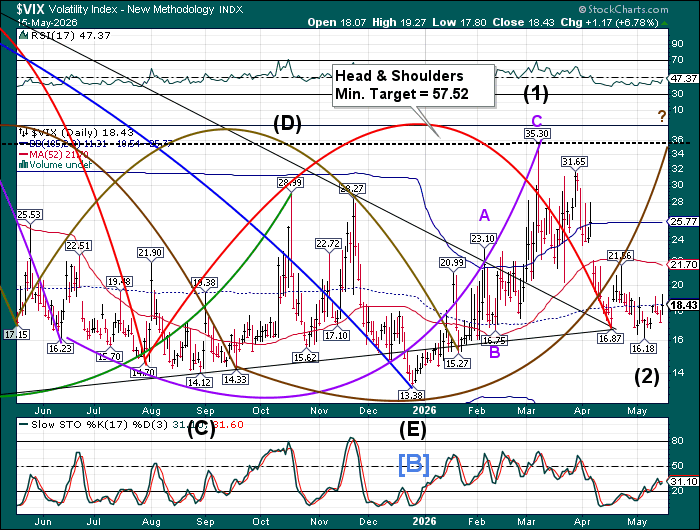The height and width of the screenshot is (530, 700).
Task: Click the blue [B] wave label
Action: tap(414, 464)
